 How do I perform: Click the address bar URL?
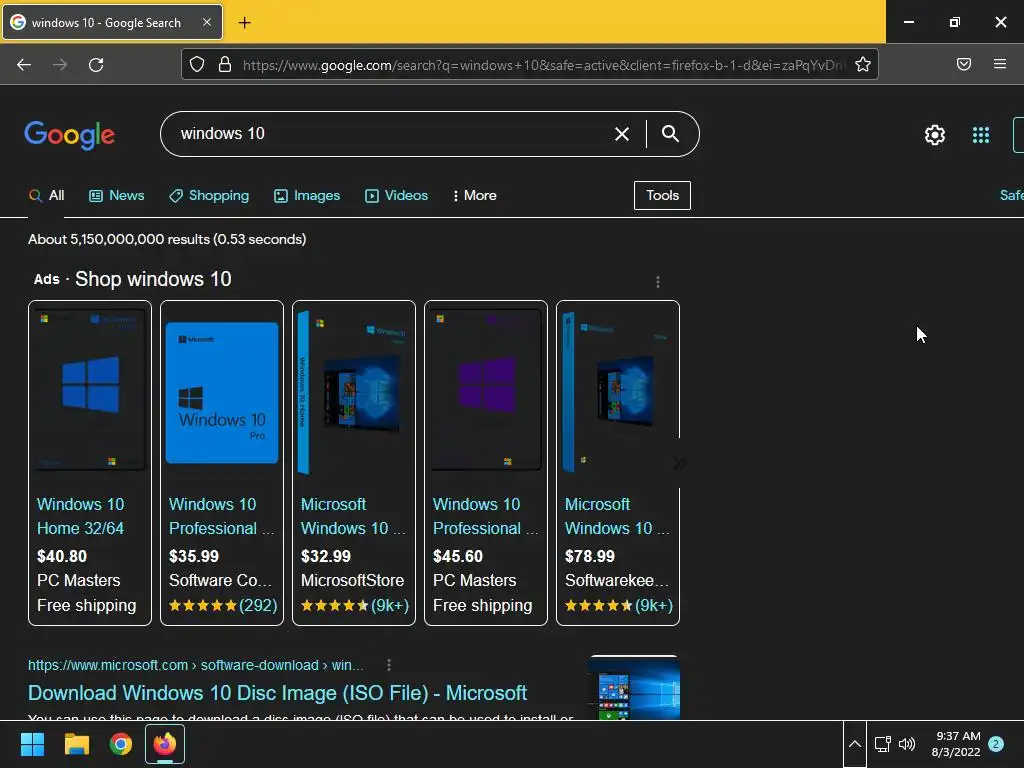click(x=542, y=65)
